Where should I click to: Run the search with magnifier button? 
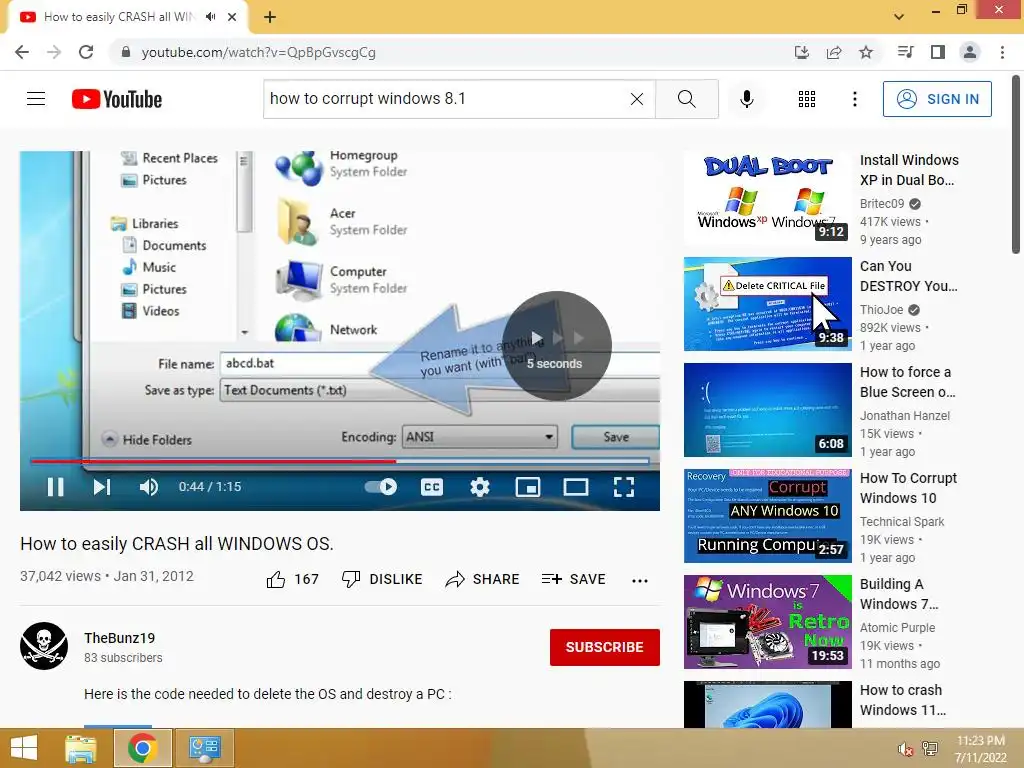(686, 99)
